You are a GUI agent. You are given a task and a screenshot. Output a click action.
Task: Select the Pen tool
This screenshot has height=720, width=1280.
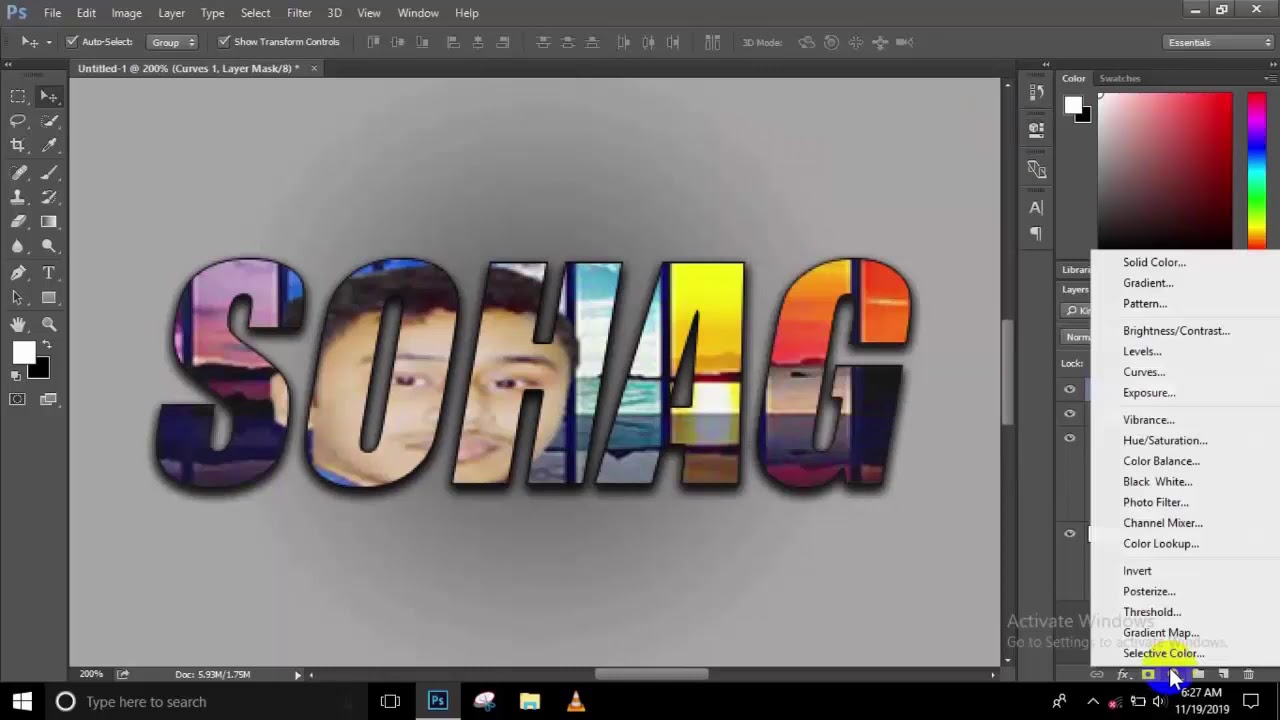click(x=18, y=273)
